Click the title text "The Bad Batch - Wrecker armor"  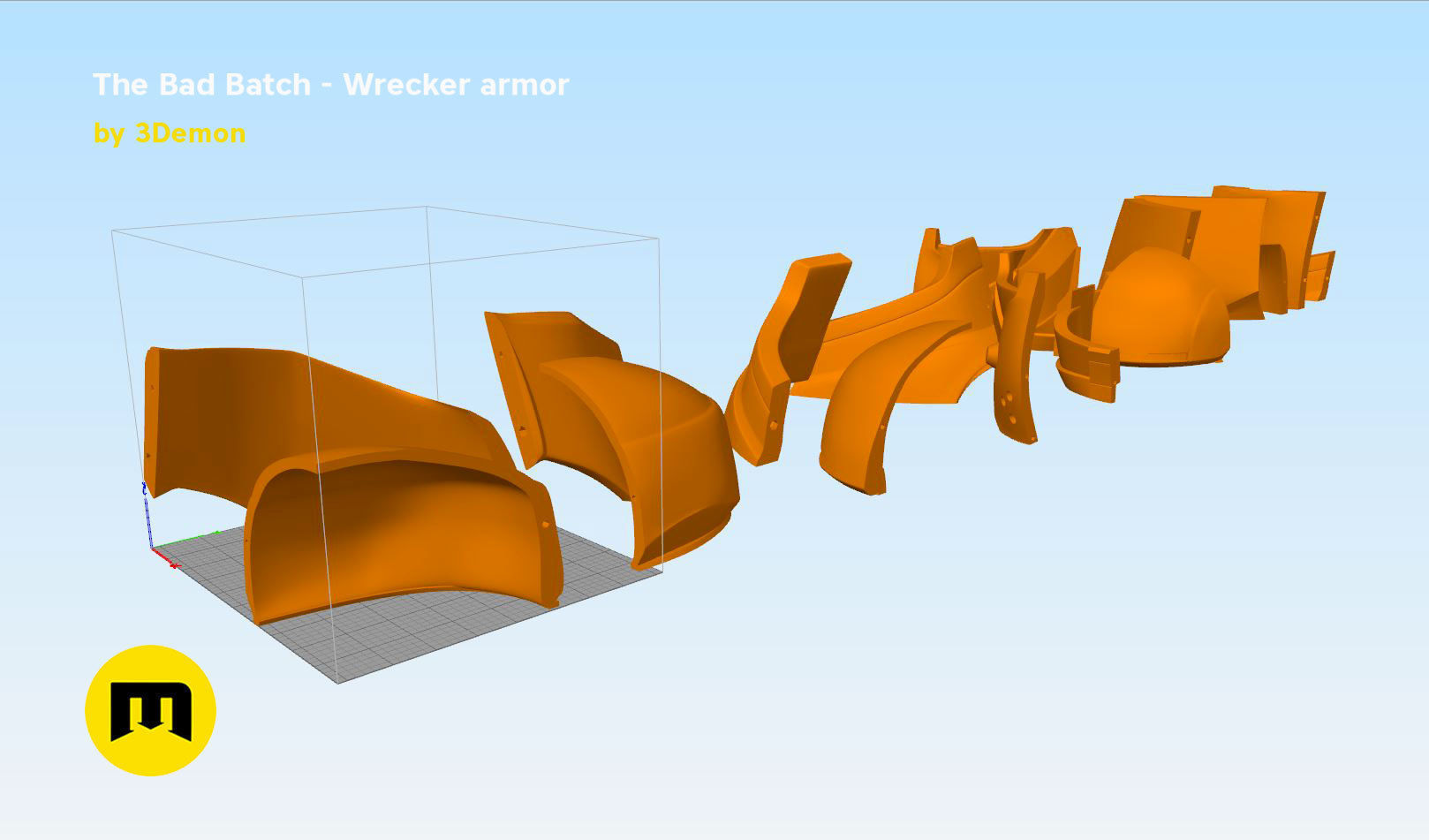coord(330,85)
